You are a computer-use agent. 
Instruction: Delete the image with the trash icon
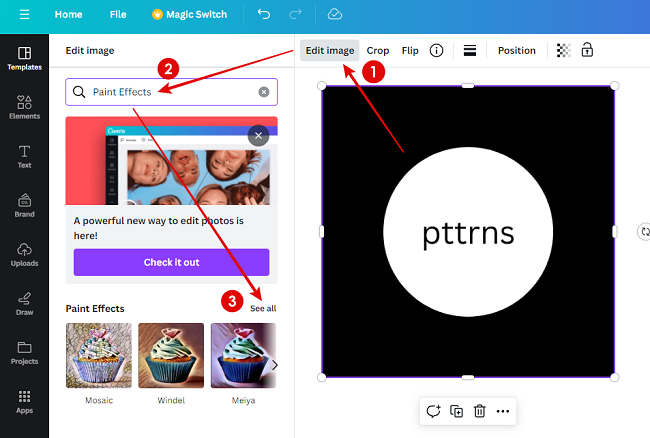[480, 411]
